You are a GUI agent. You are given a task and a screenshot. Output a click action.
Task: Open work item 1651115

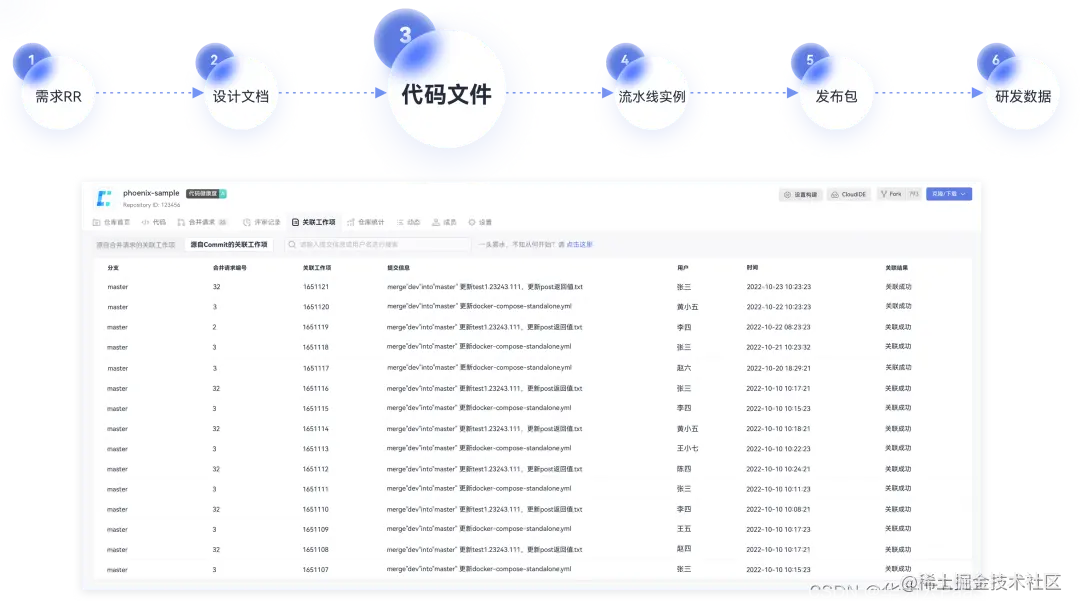point(315,408)
